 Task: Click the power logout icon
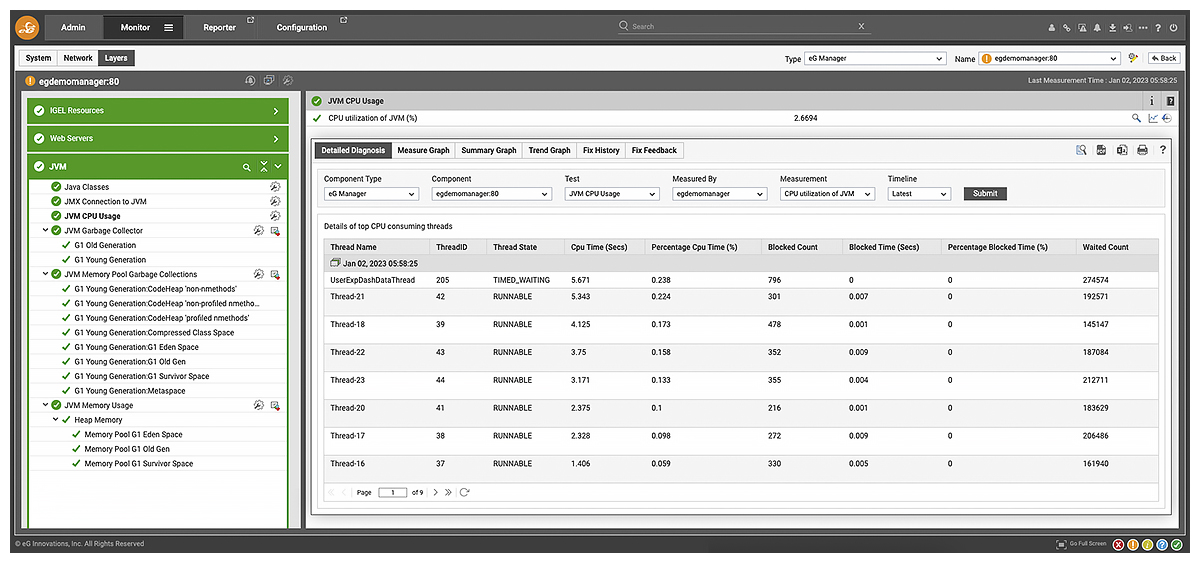point(1174,28)
